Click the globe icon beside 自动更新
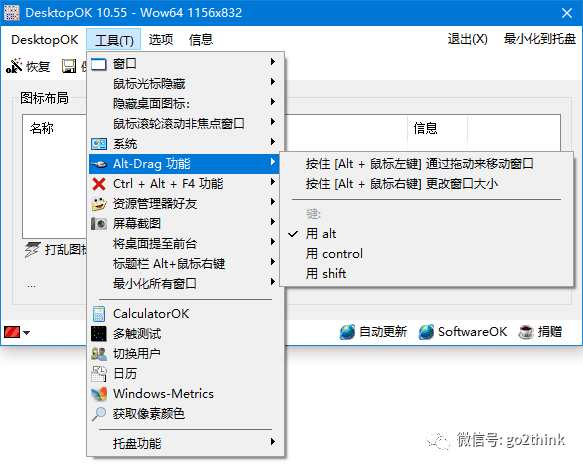The height and width of the screenshot is (466, 583). (347, 332)
